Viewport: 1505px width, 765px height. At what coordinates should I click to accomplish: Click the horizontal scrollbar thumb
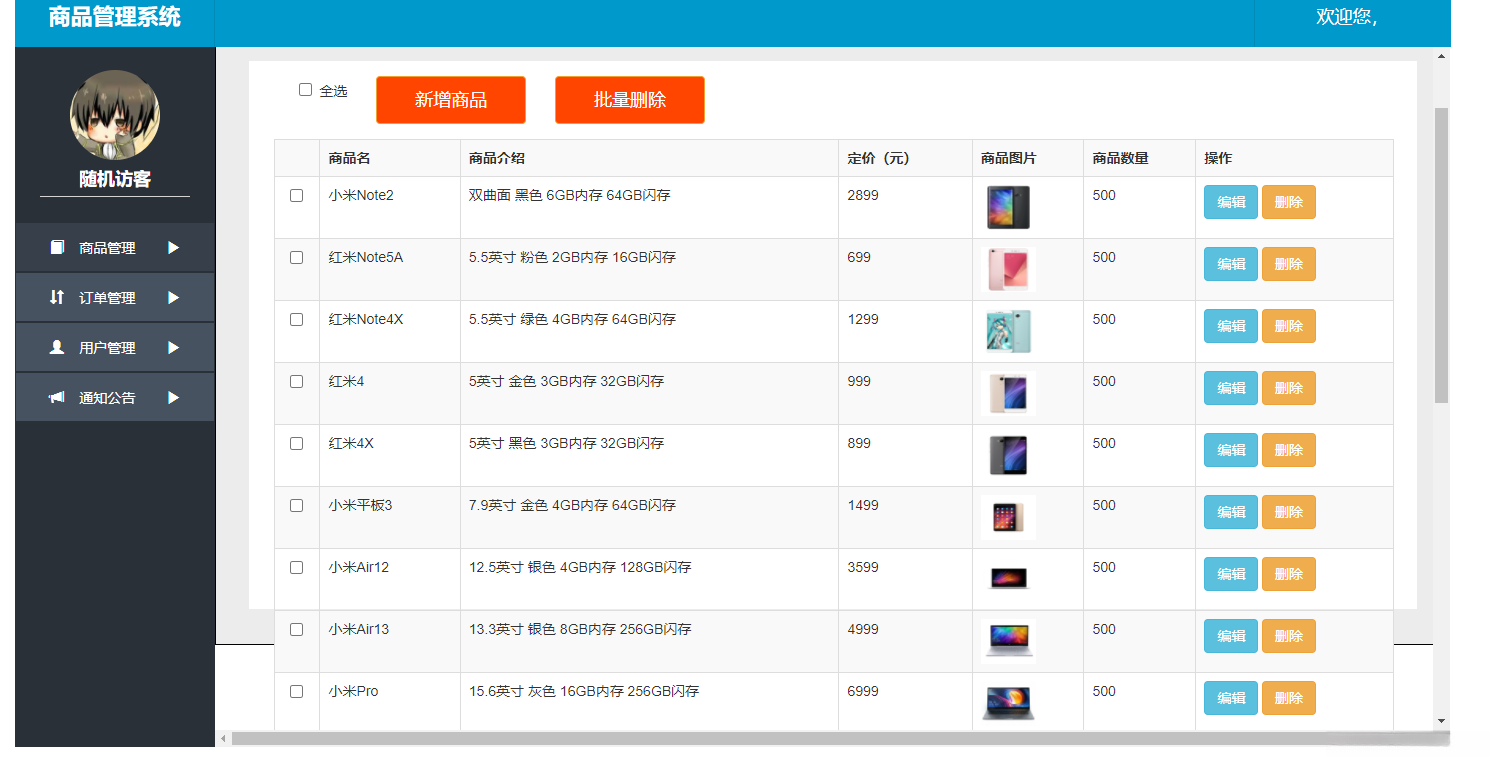(x=840, y=738)
